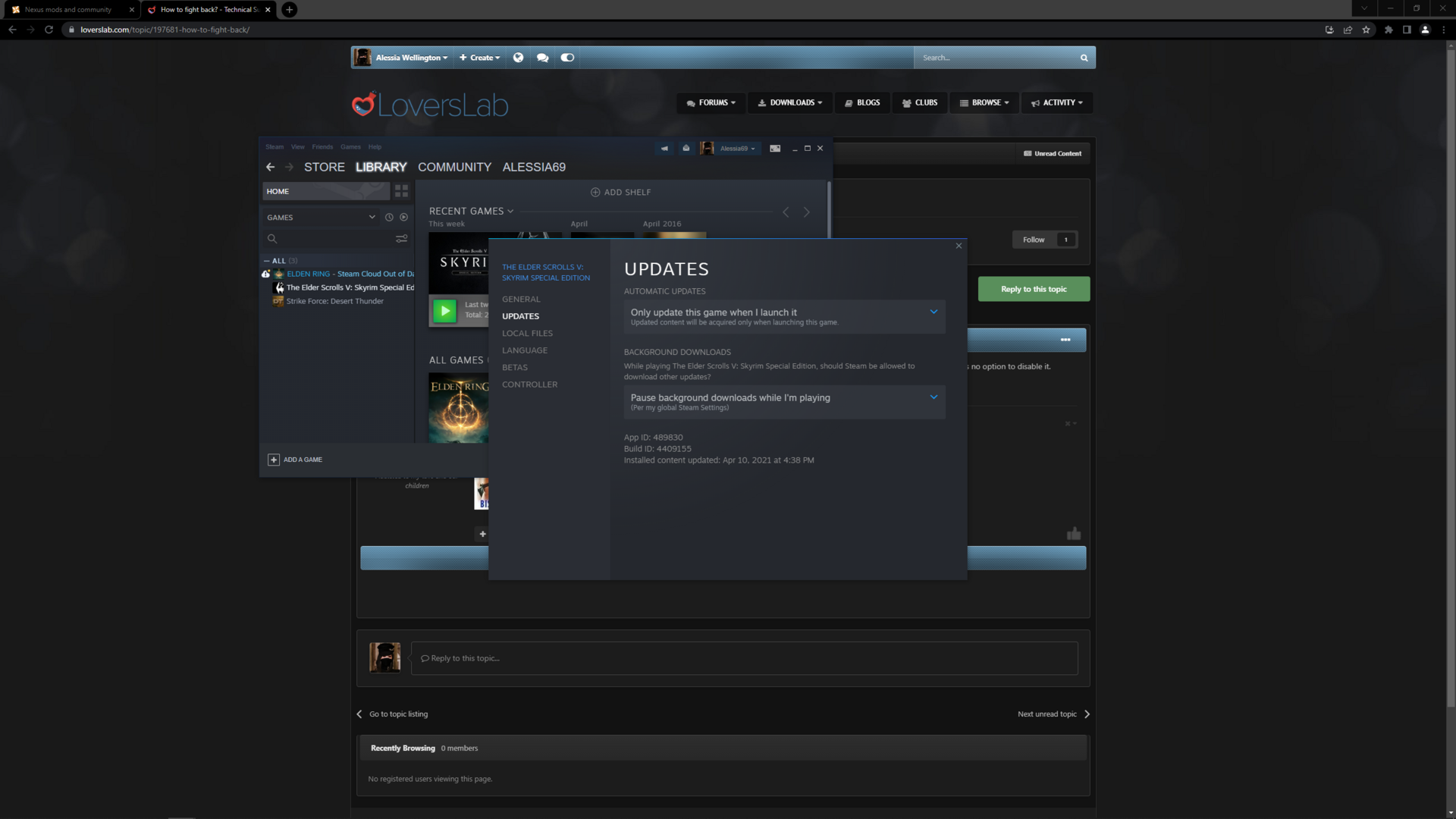Open the General tab in properties
Screen dimensions: 1456x819
[521, 300]
